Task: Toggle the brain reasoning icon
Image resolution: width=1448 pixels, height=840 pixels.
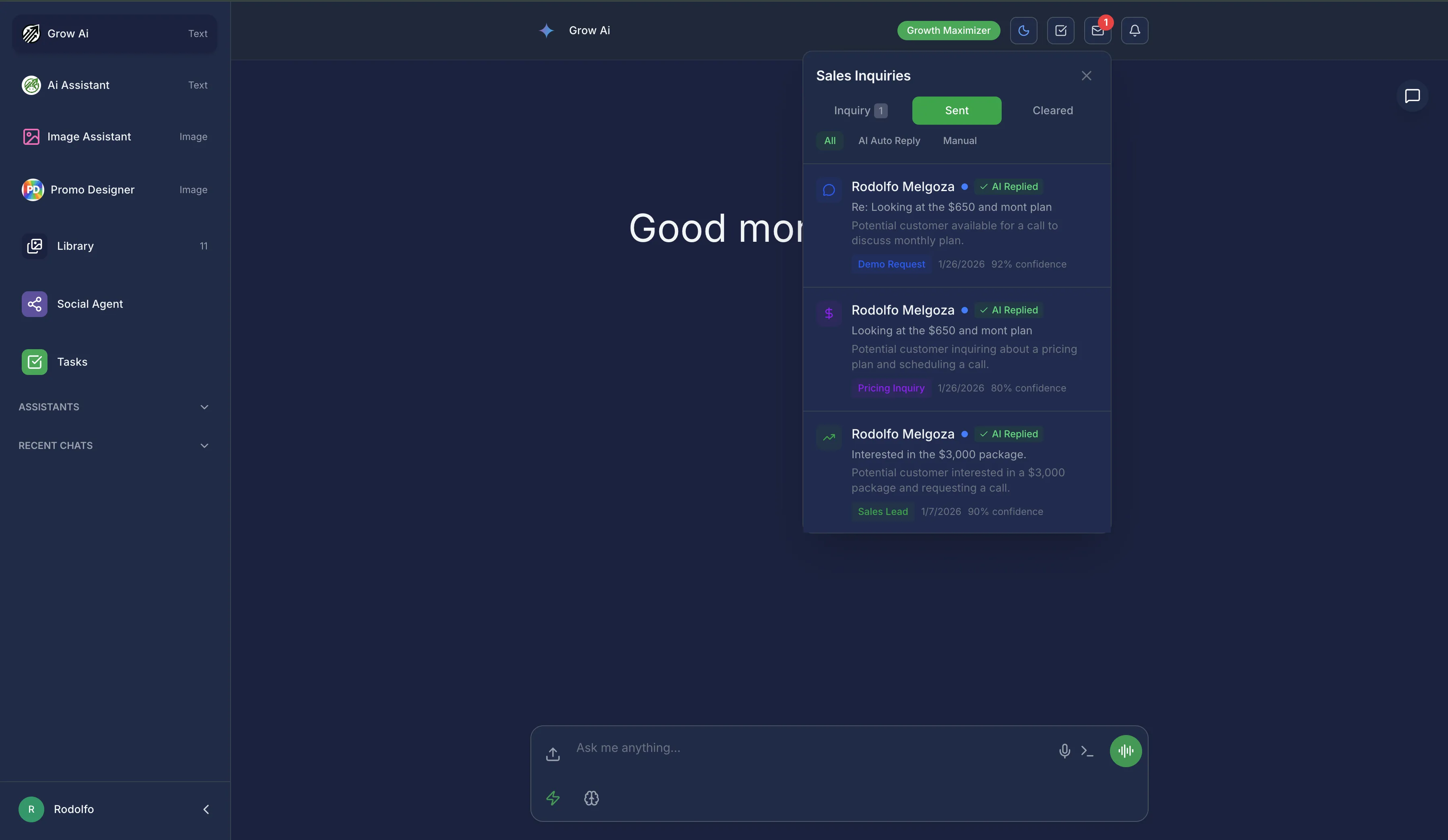Action: coord(591,797)
